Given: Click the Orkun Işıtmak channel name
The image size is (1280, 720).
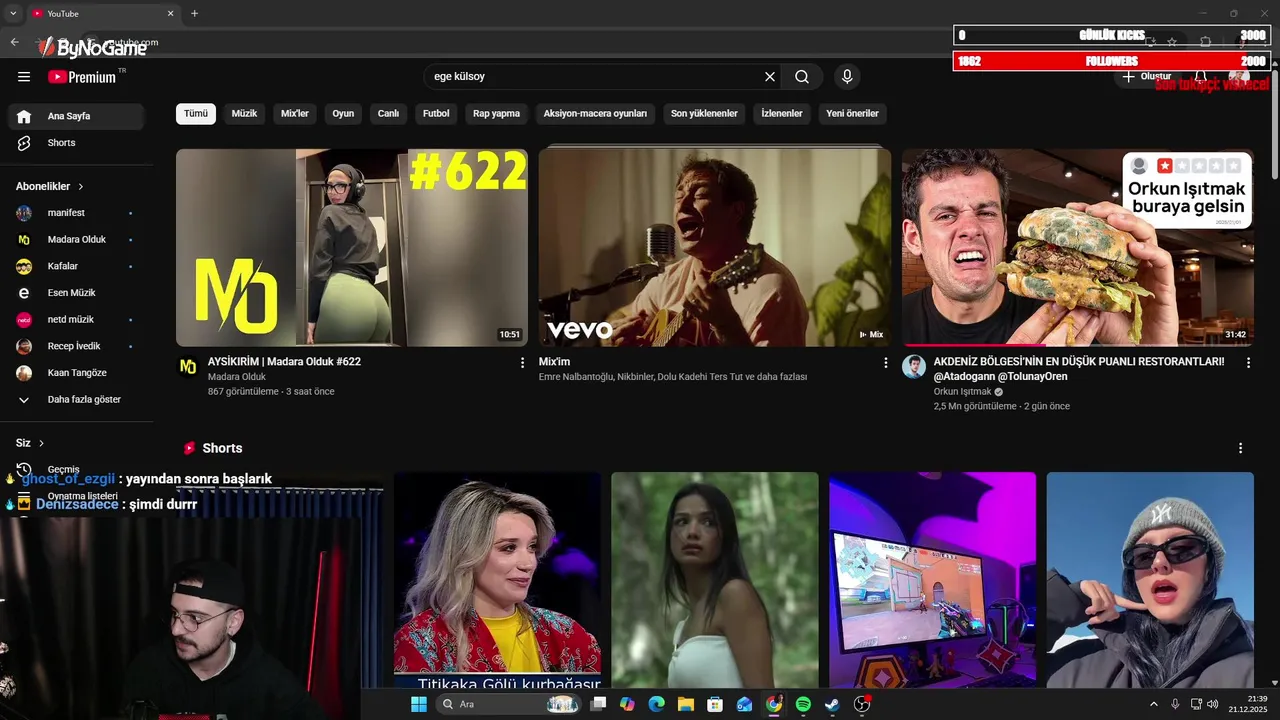Looking at the screenshot, I should (962, 392).
